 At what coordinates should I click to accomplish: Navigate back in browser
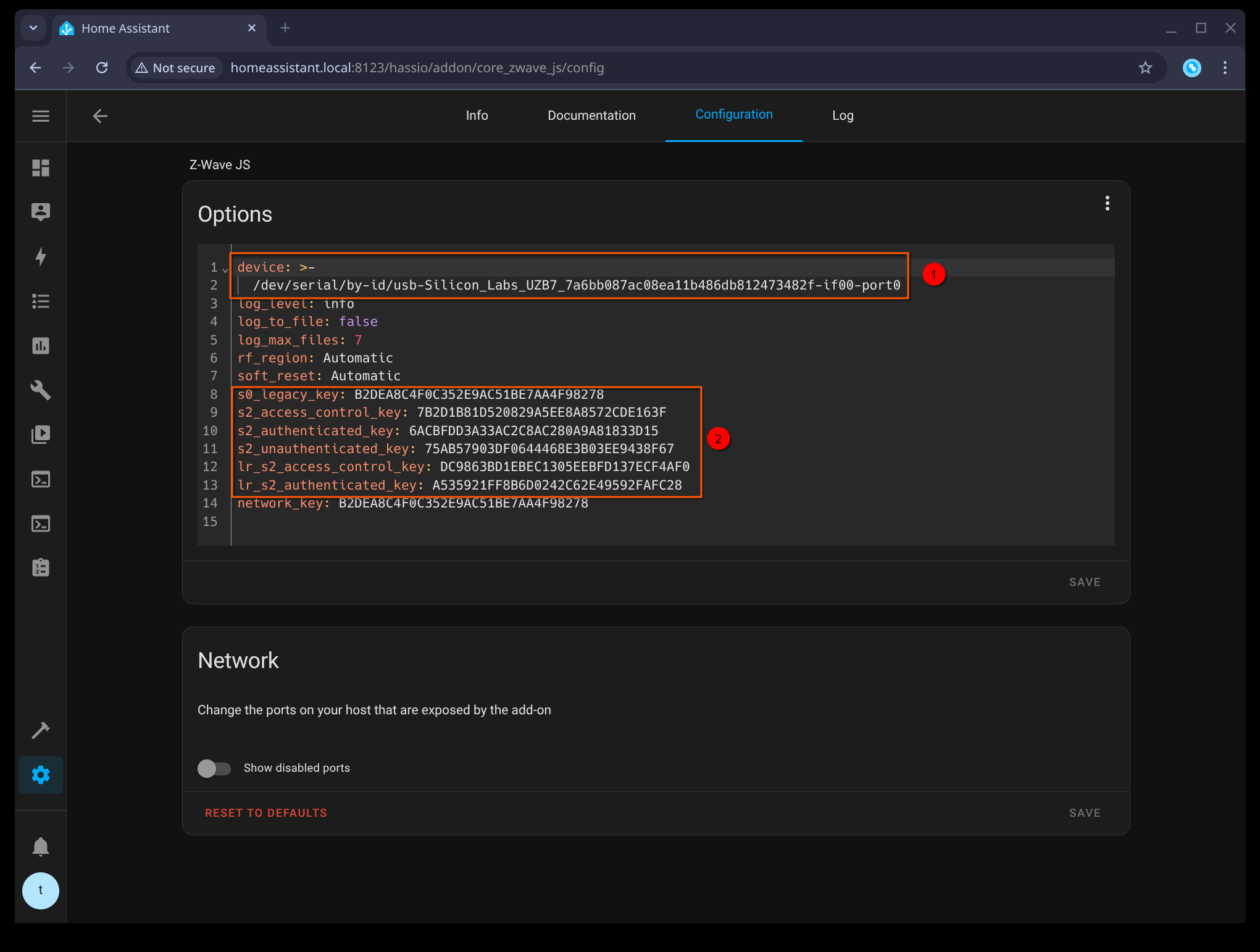[x=36, y=68]
